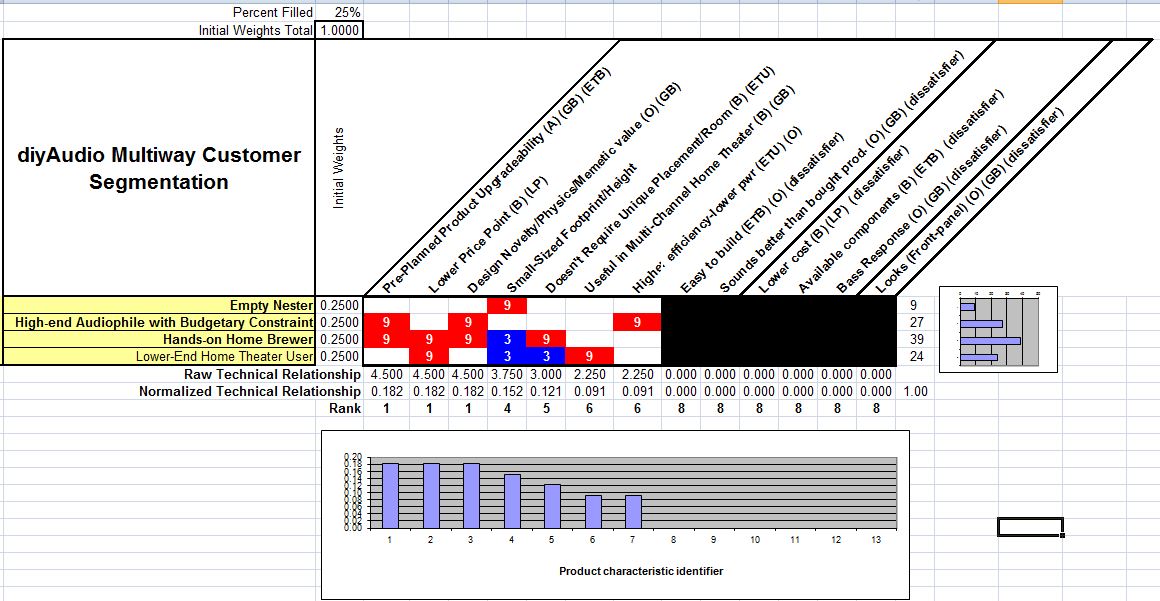Click Hands-on Home Brewer's 0.2500 weight cell
This screenshot has width=1160, height=601.
(339, 339)
